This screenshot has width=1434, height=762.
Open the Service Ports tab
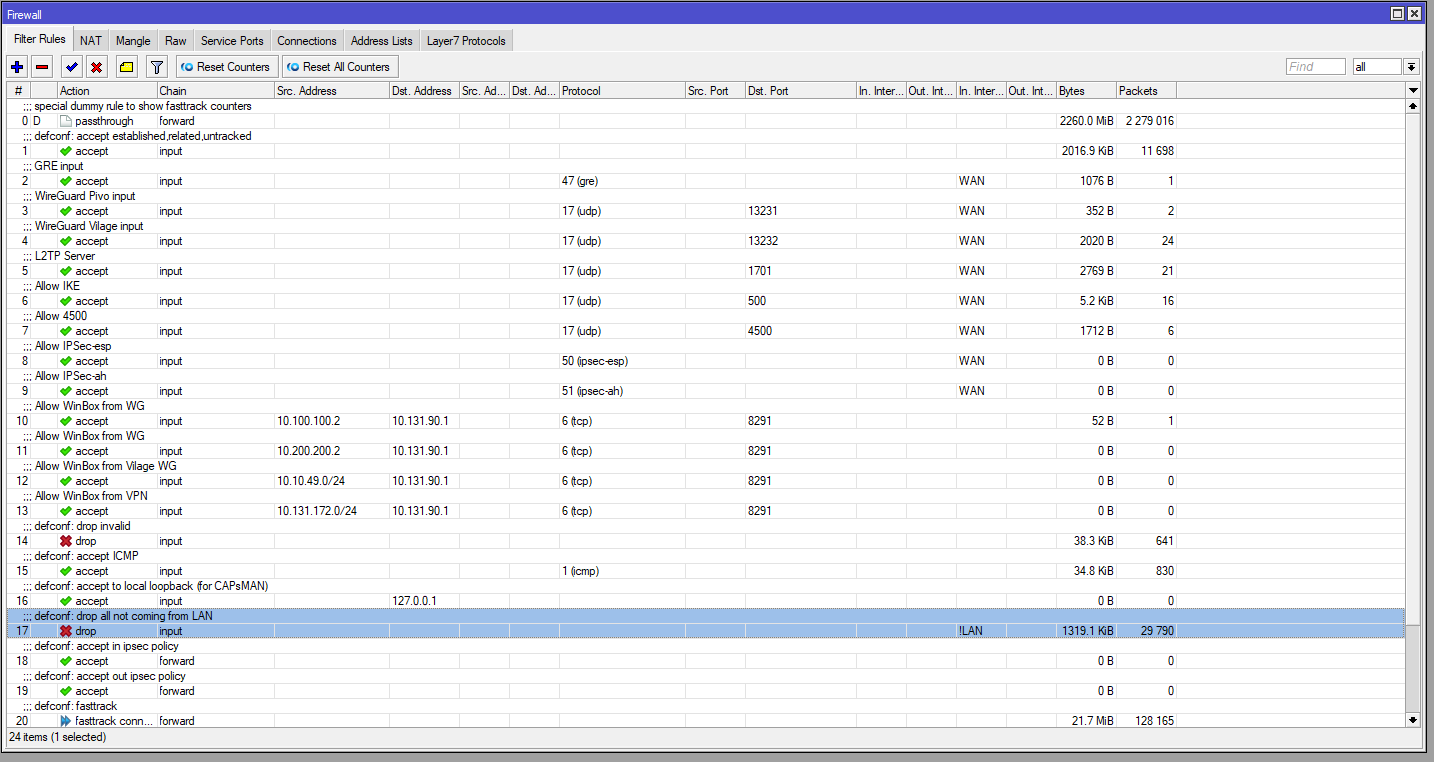232,41
